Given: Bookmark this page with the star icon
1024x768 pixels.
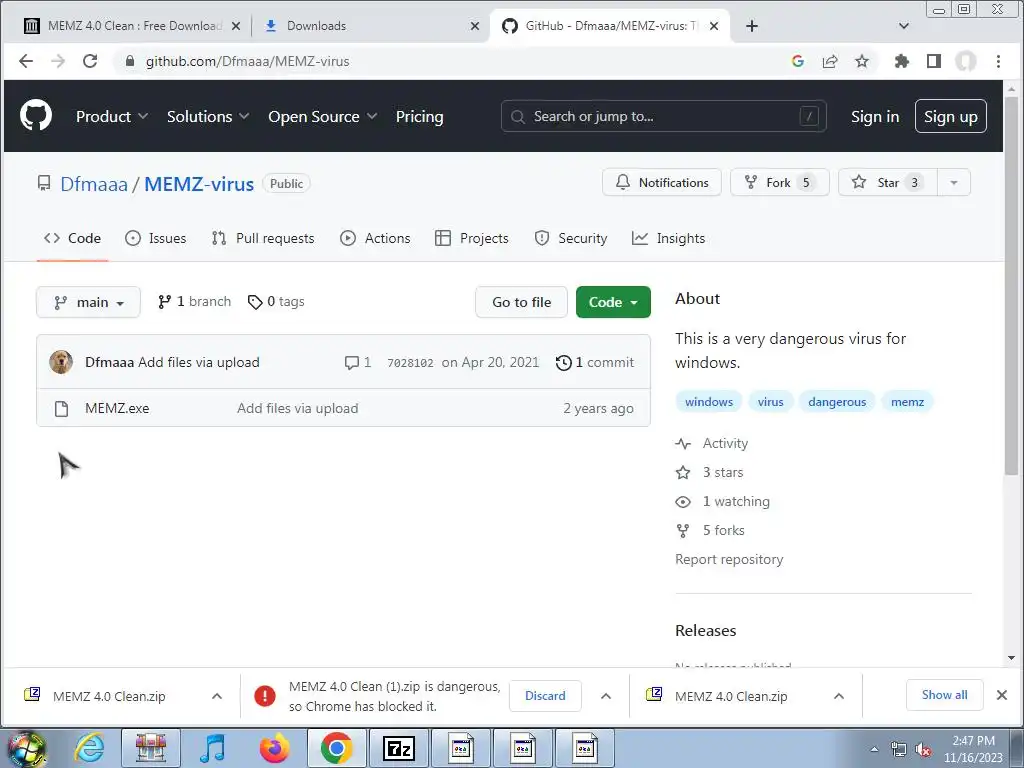Looking at the screenshot, I should pos(862,61).
